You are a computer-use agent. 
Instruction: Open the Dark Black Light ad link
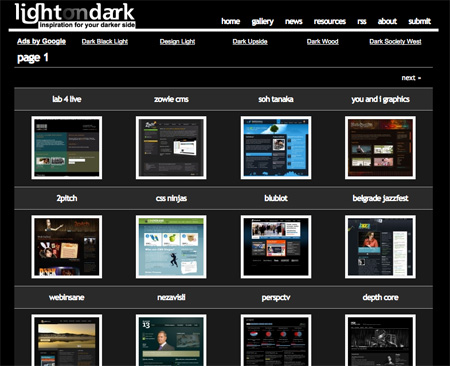[x=105, y=42]
